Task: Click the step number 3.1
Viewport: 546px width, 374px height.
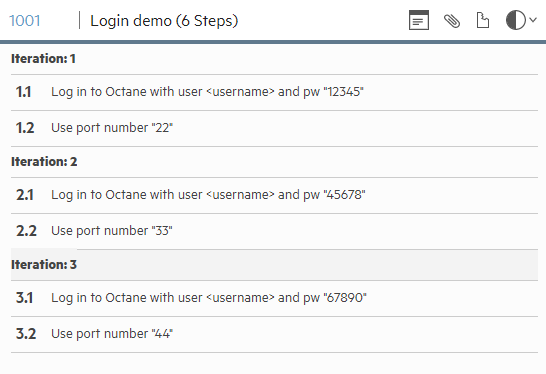Action: 24,298
